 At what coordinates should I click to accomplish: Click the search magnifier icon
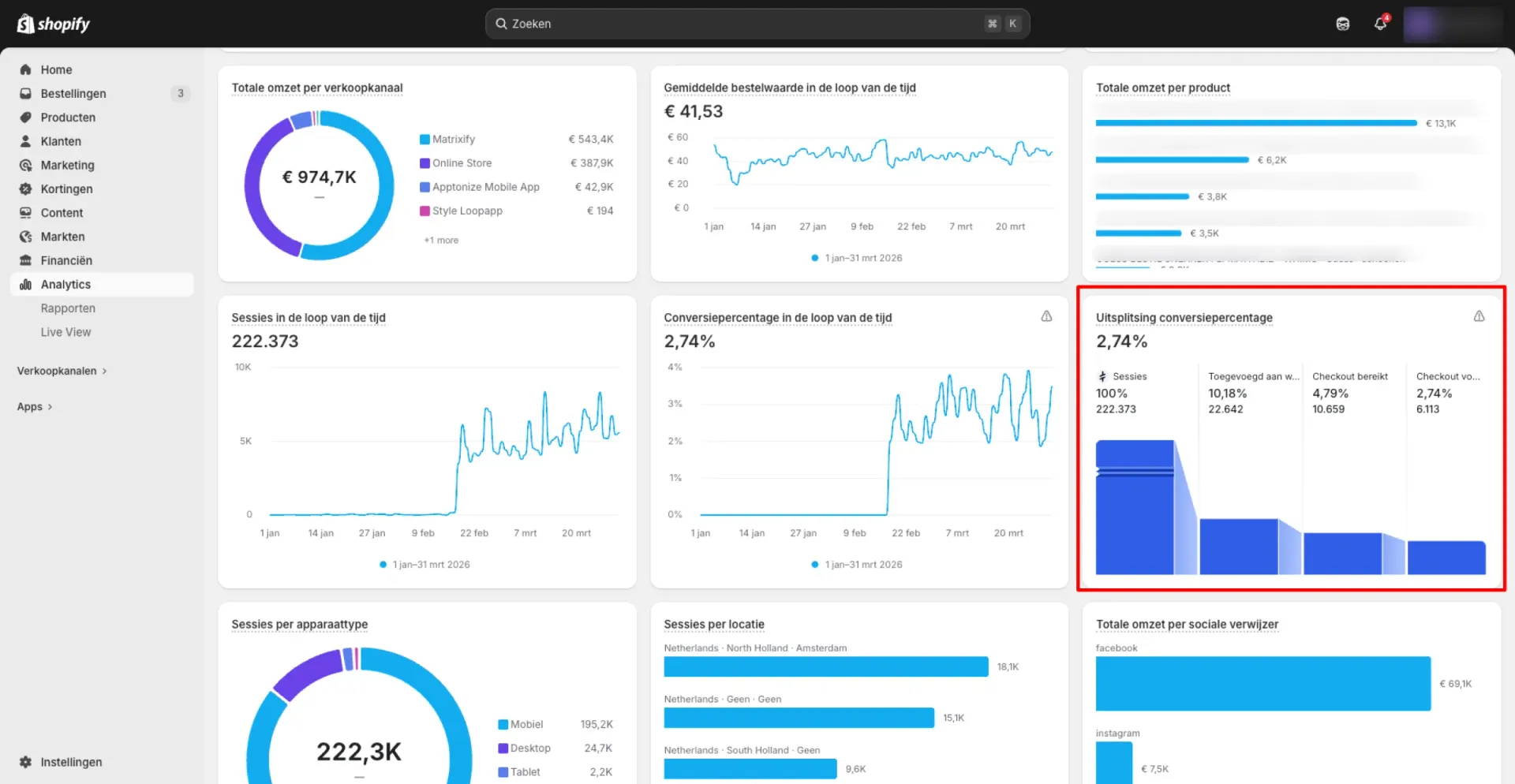point(501,24)
